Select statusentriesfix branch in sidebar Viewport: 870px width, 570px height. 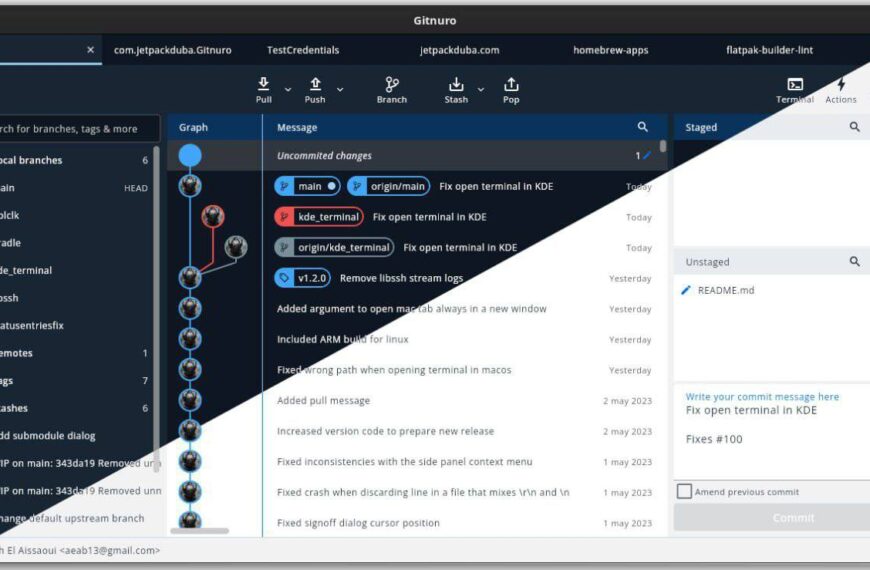click(75, 325)
